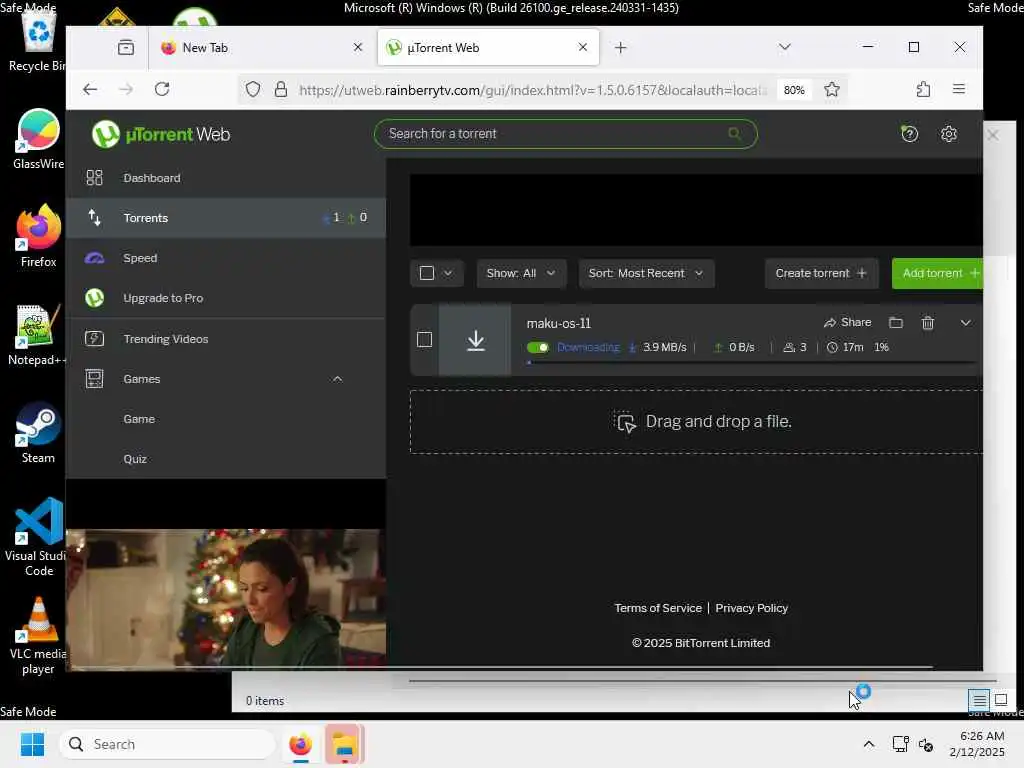The width and height of the screenshot is (1024, 768).
Task: Open the Speed page
Action: point(225,258)
